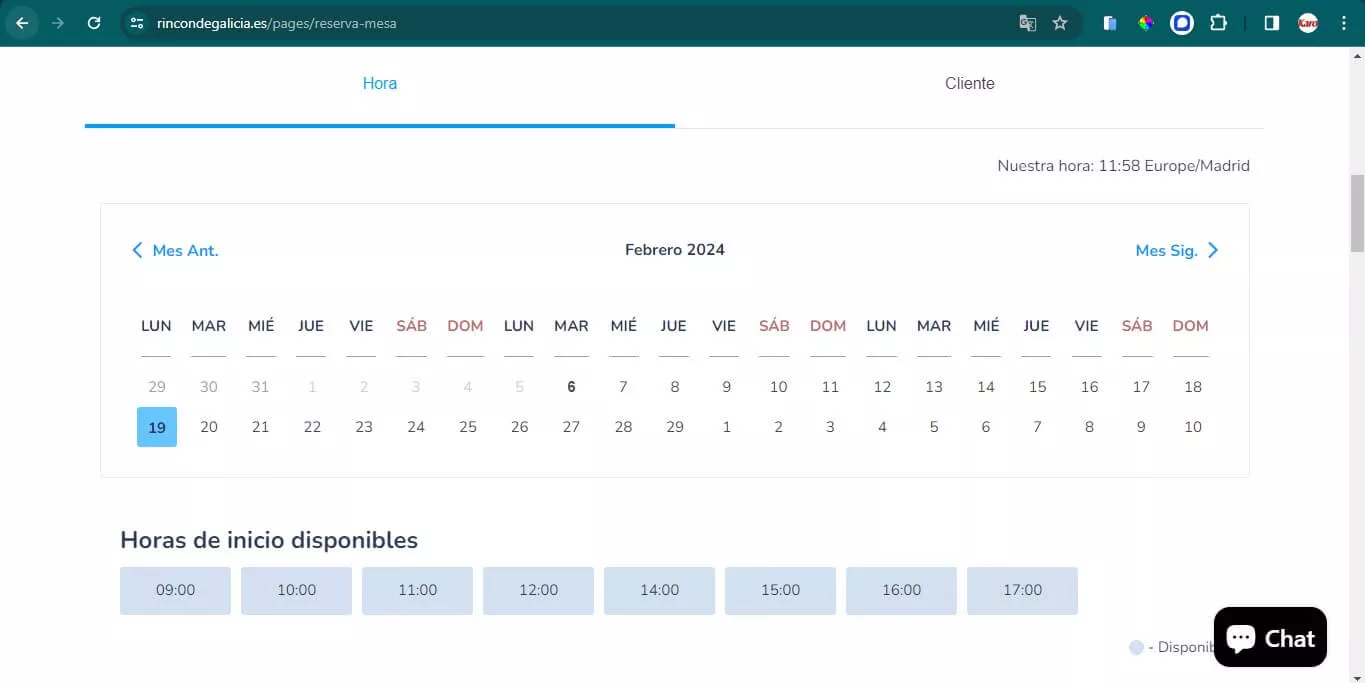The width and height of the screenshot is (1365, 683).
Task: Select the Hora tab
Action: click(x=379, y=84)
